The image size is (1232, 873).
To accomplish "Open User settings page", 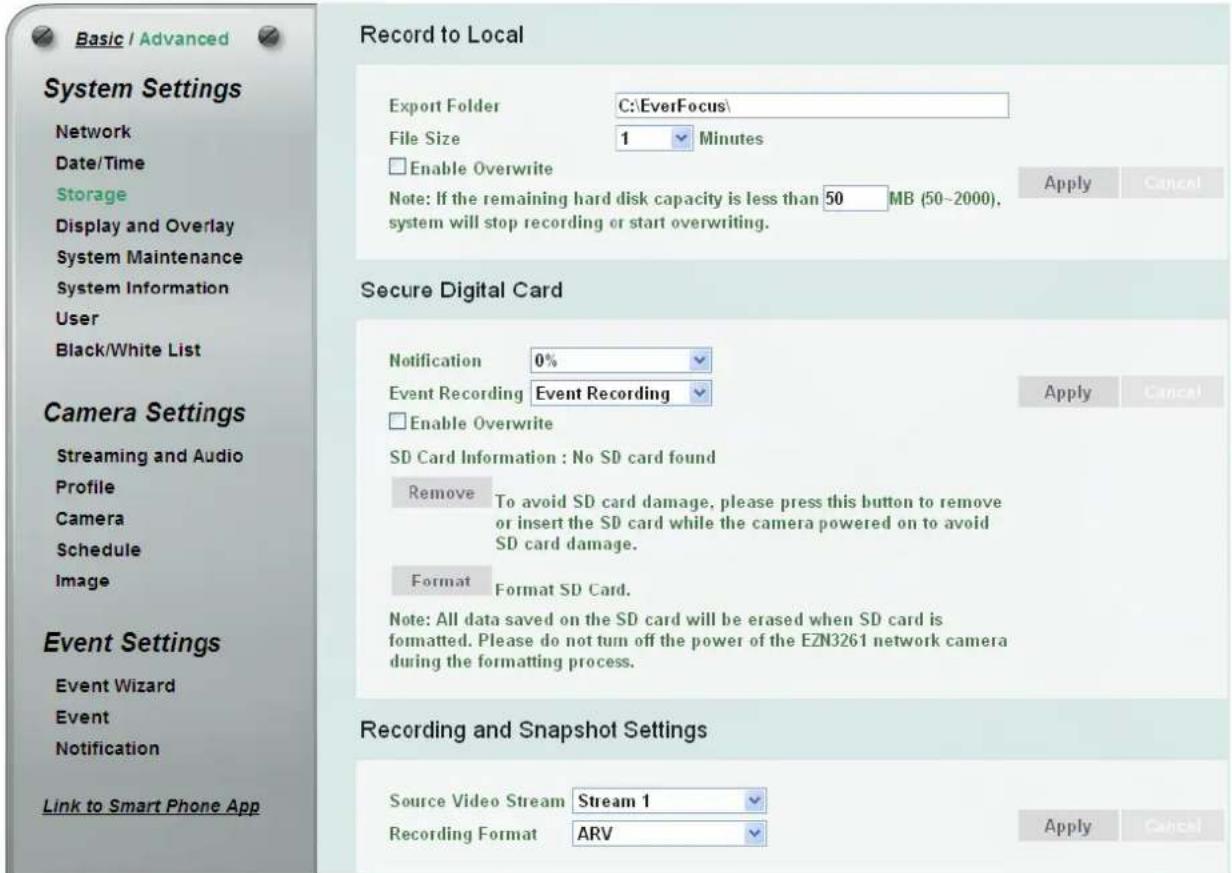I will click(79, 319).
